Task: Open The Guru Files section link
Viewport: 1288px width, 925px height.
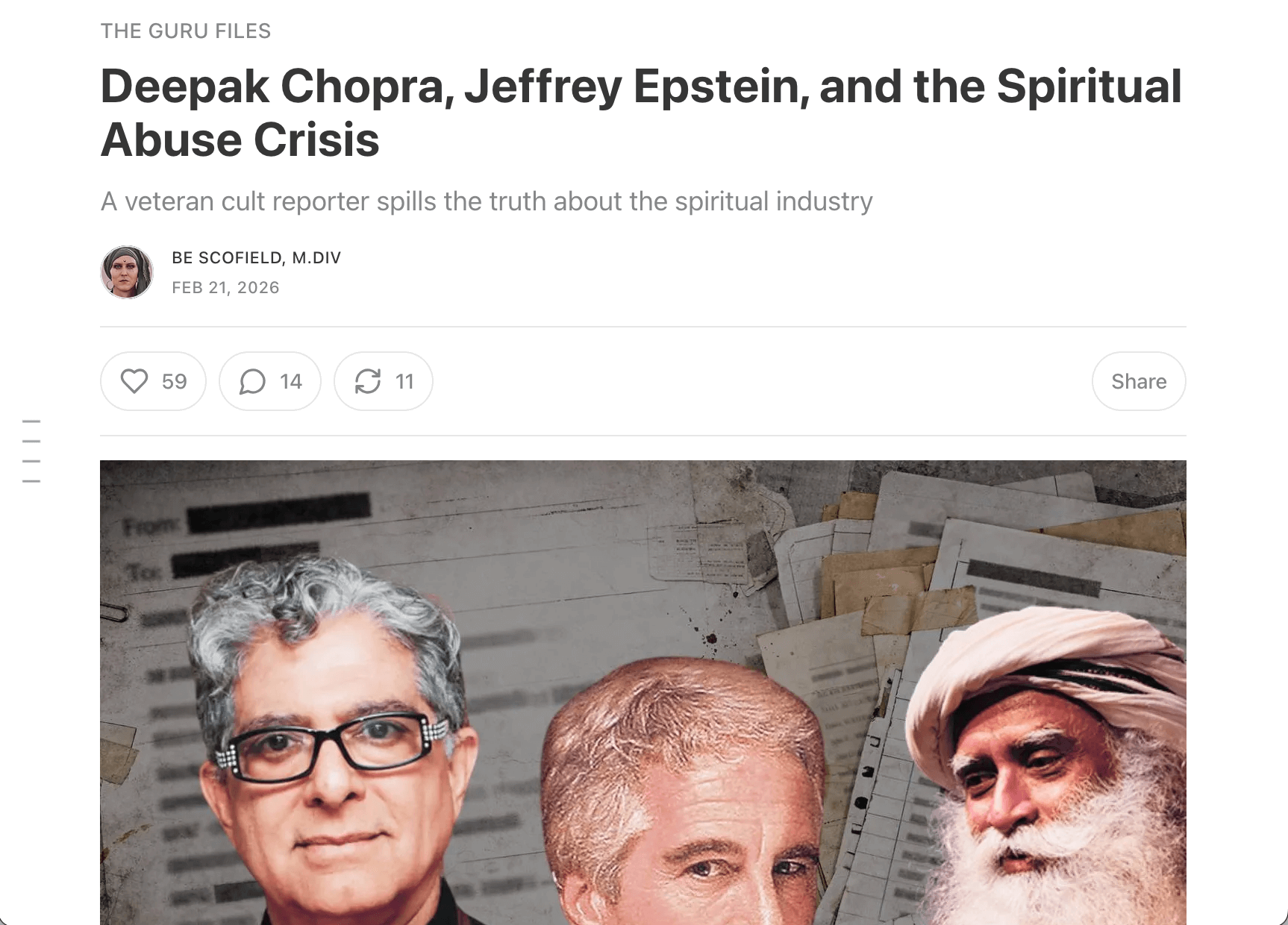Action: (x=186, y=31)
